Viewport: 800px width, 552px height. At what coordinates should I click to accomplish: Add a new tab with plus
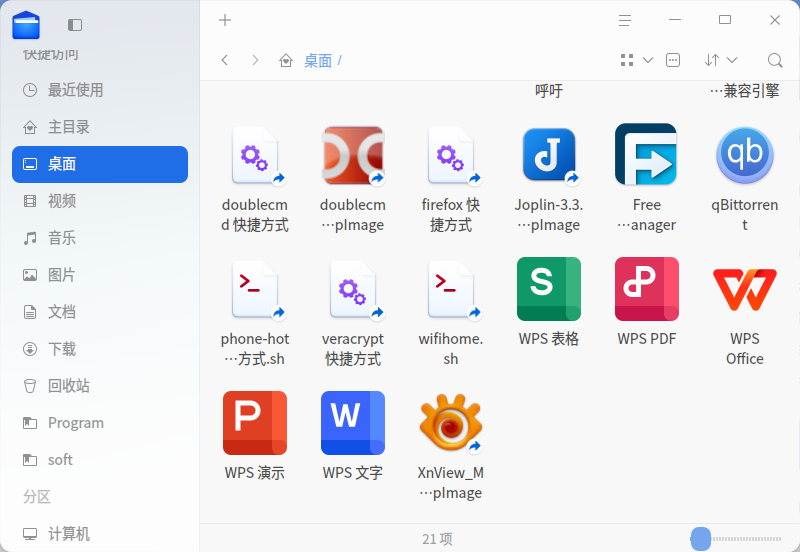pyautogui.click(x=225, y=20)
